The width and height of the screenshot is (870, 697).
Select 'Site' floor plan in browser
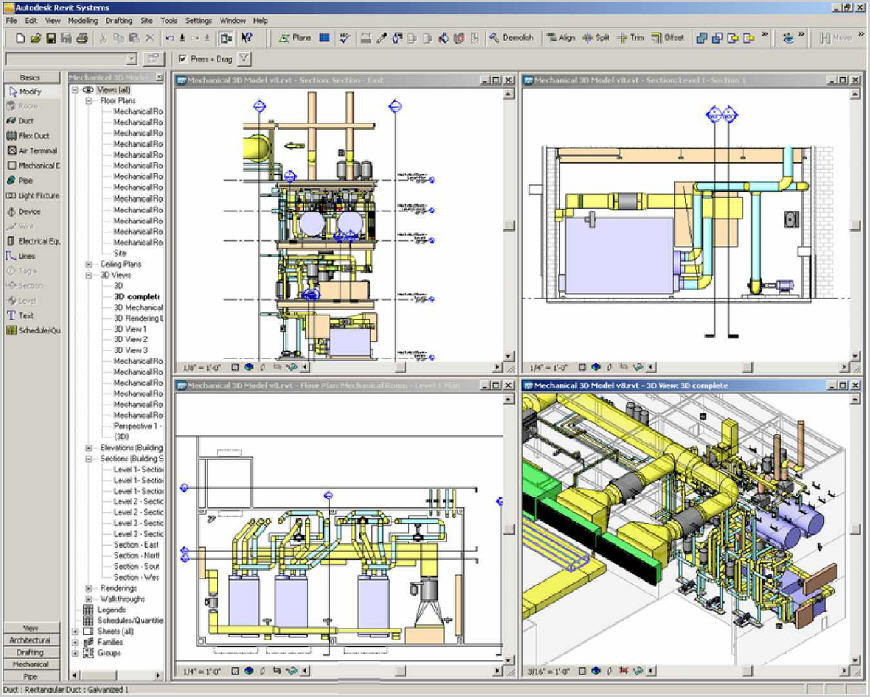click(120, 253)
